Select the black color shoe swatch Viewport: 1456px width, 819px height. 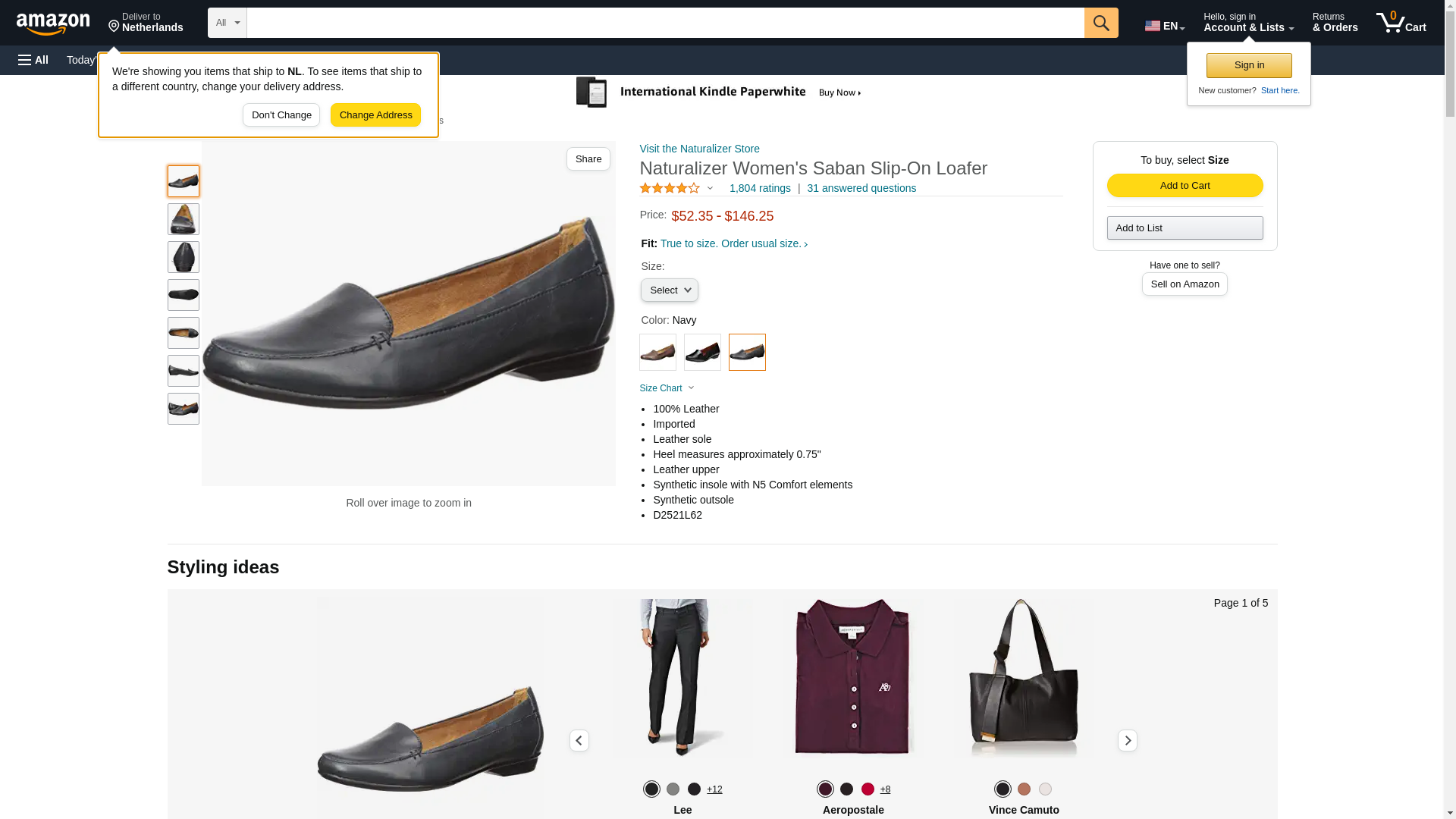pos(702,353)
